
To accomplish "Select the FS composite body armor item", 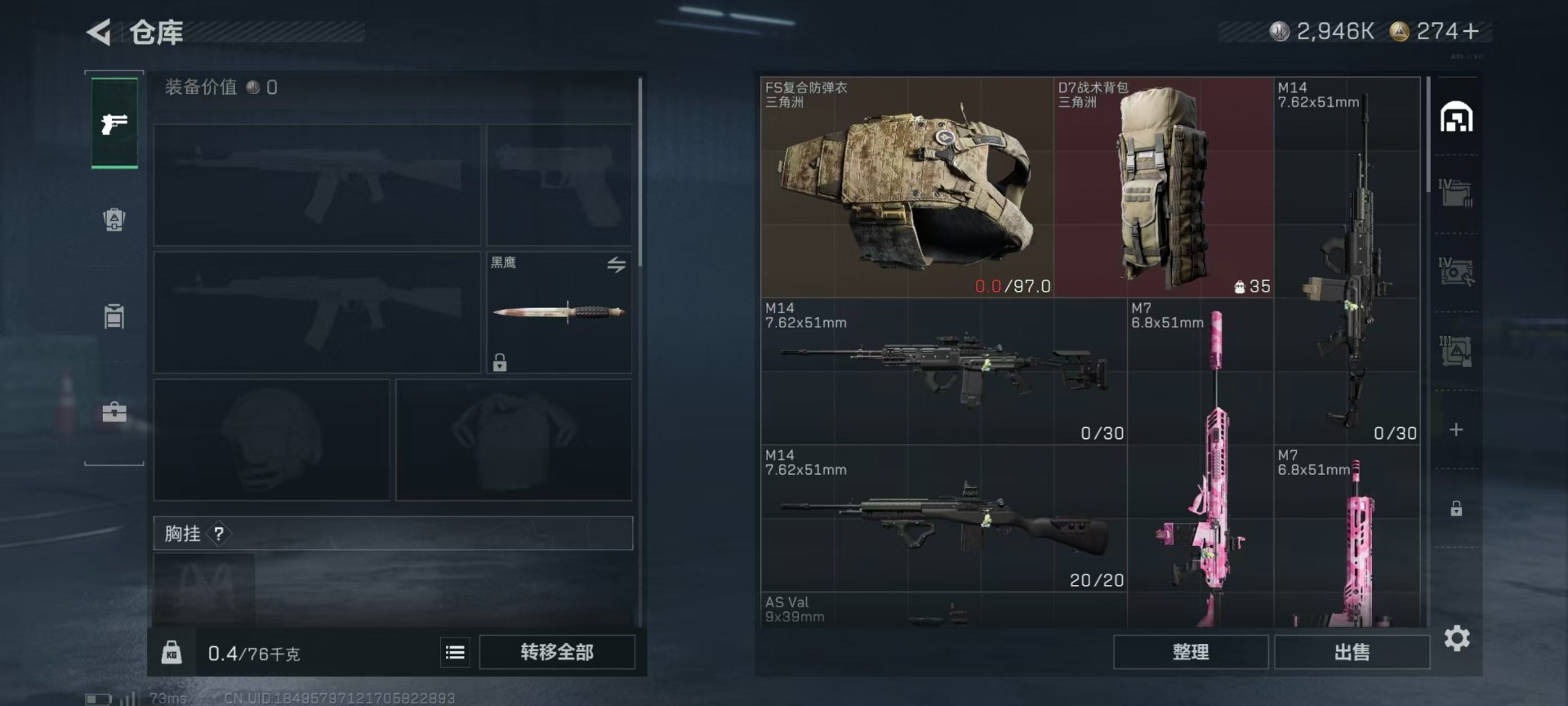I will point(907,187).
